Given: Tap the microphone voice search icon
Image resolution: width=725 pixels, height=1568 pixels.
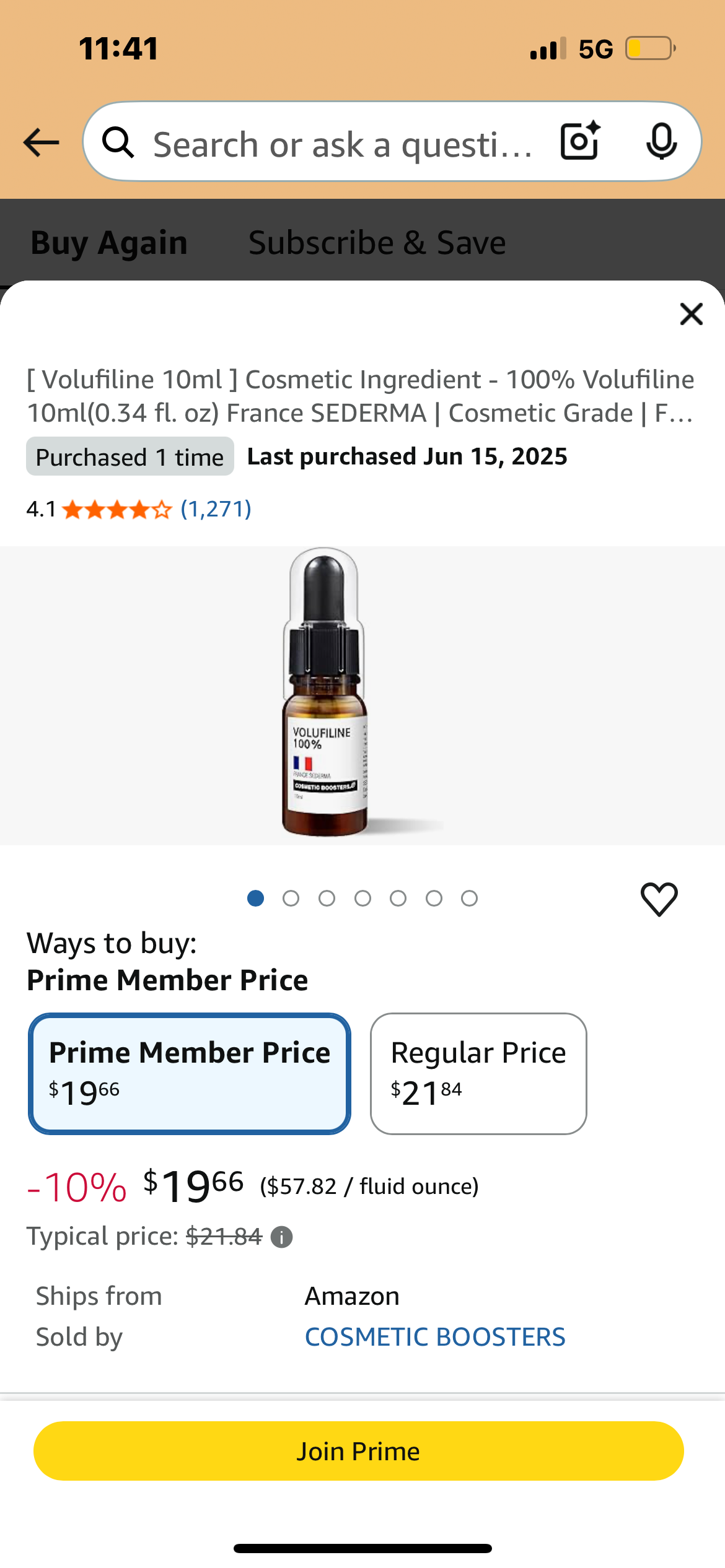Looking at the screenshot, I should click(661, 142).
